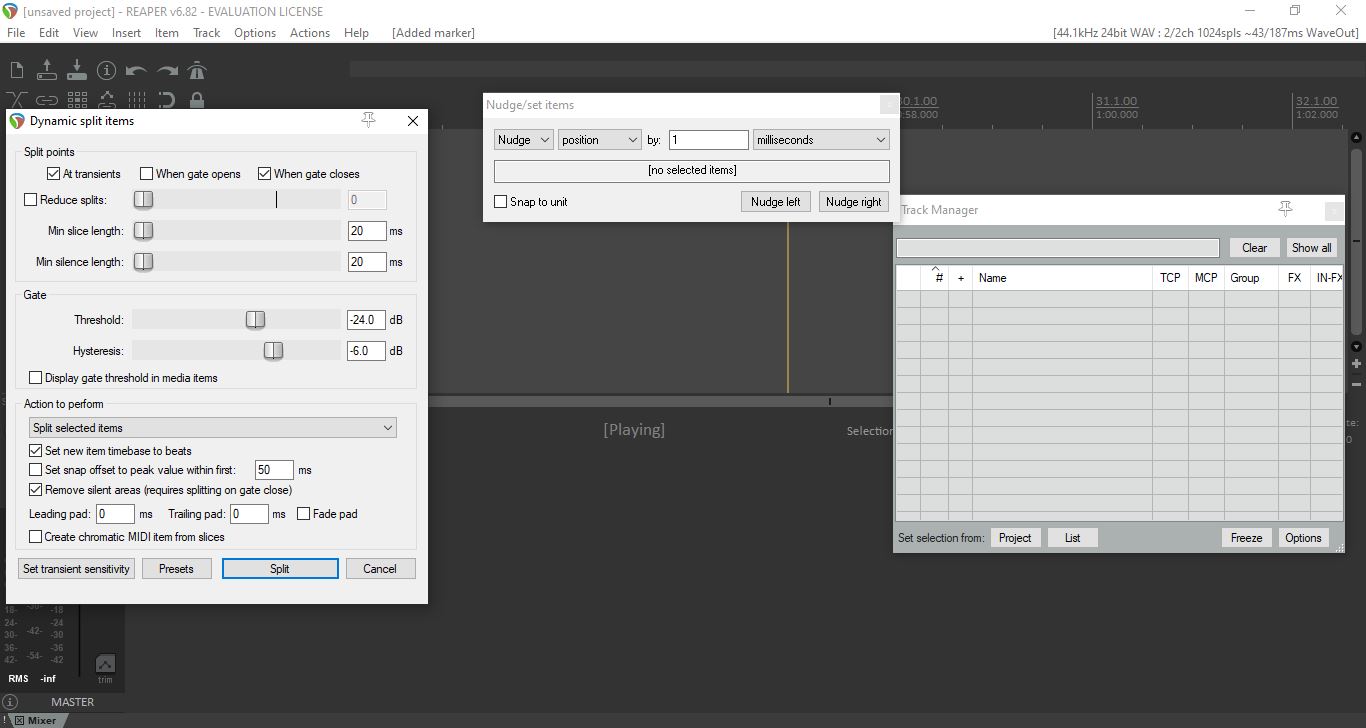Open the Track menu
Viewport: 1366px width, 728px height.
207,32
